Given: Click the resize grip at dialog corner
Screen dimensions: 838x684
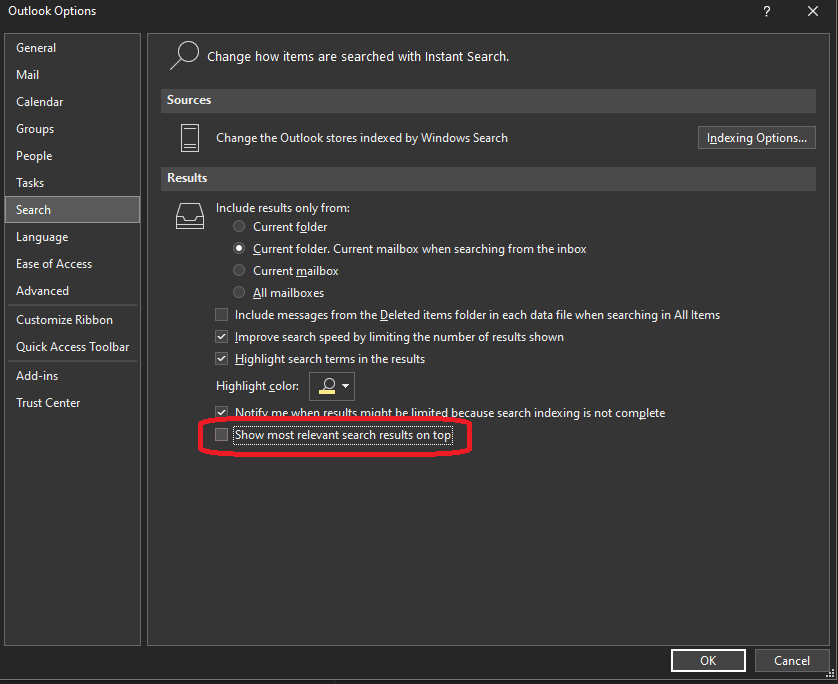Looking at the screenshot, I should pos(830,673).
